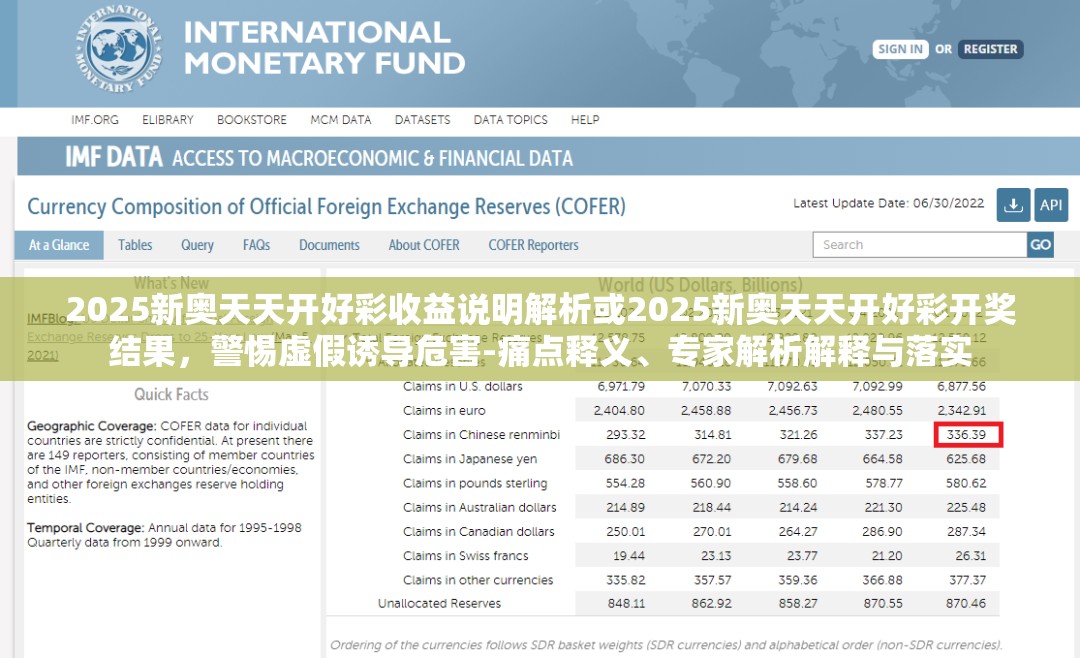Click the Claims in pounds sterling row label
The image size is (1080, 658).
[475, 484]
